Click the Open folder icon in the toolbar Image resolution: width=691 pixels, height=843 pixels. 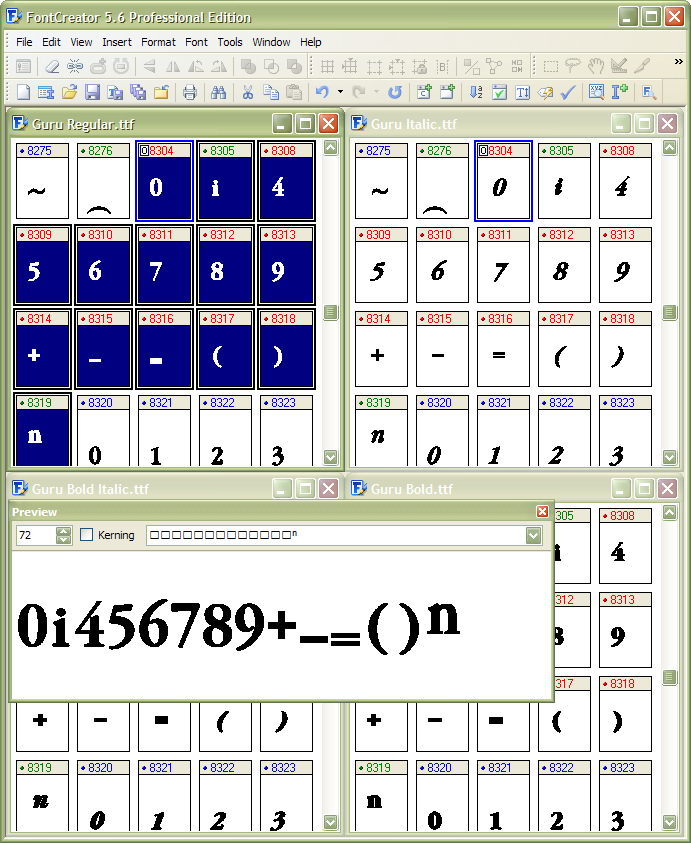point(69,92)
